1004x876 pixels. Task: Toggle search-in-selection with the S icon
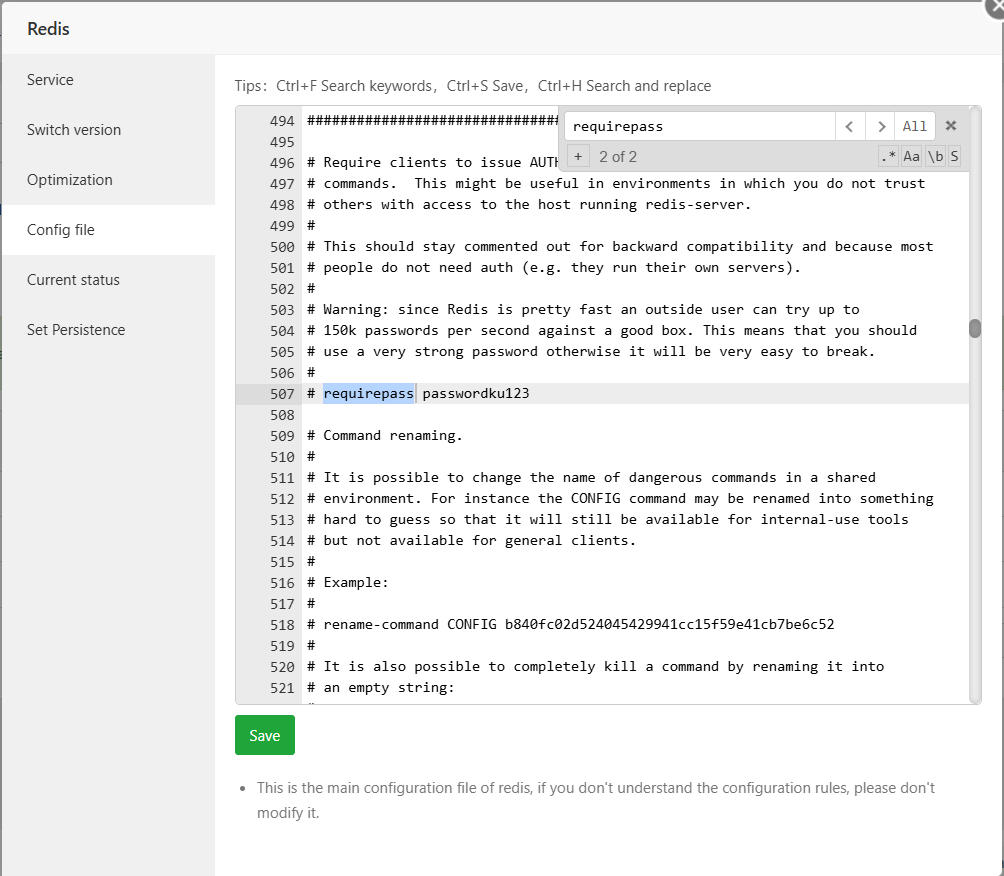[x=953, y=156]
